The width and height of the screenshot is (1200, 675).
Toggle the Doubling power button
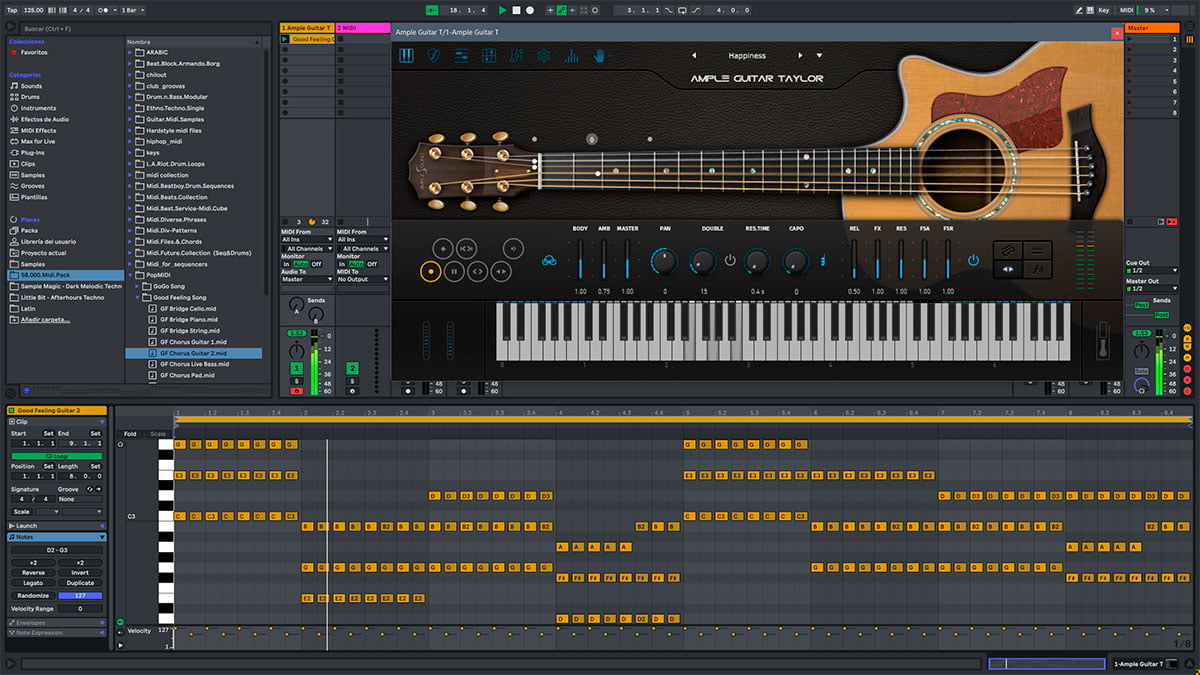pos(730,260)
